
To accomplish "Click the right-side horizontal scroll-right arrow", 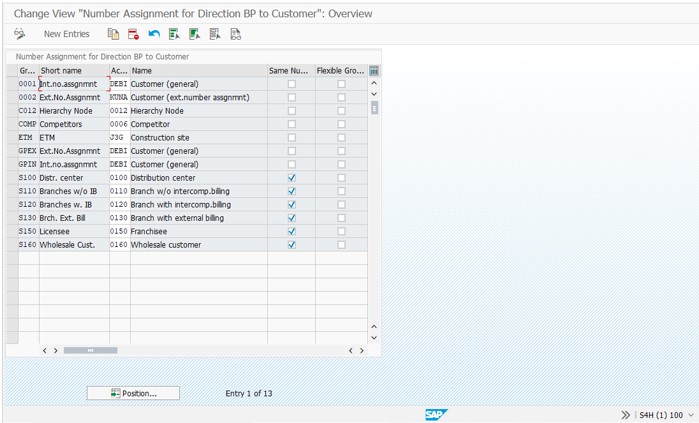I will pyautogui.click(x=362, y=351).
